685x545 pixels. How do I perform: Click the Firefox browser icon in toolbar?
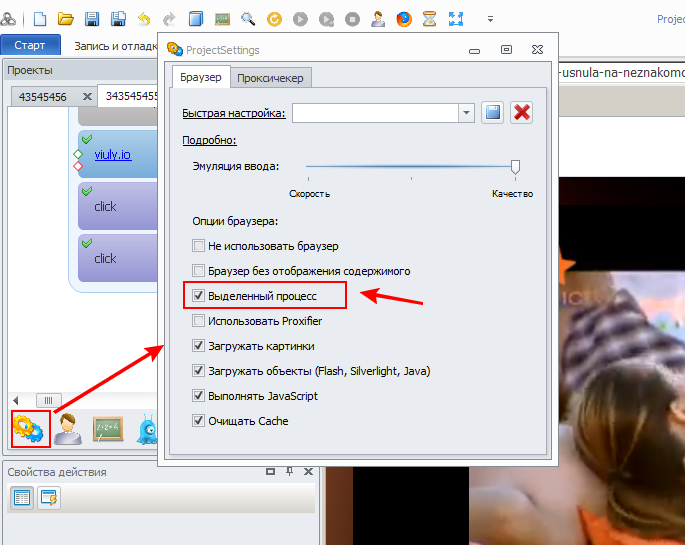tap(404, 19)
